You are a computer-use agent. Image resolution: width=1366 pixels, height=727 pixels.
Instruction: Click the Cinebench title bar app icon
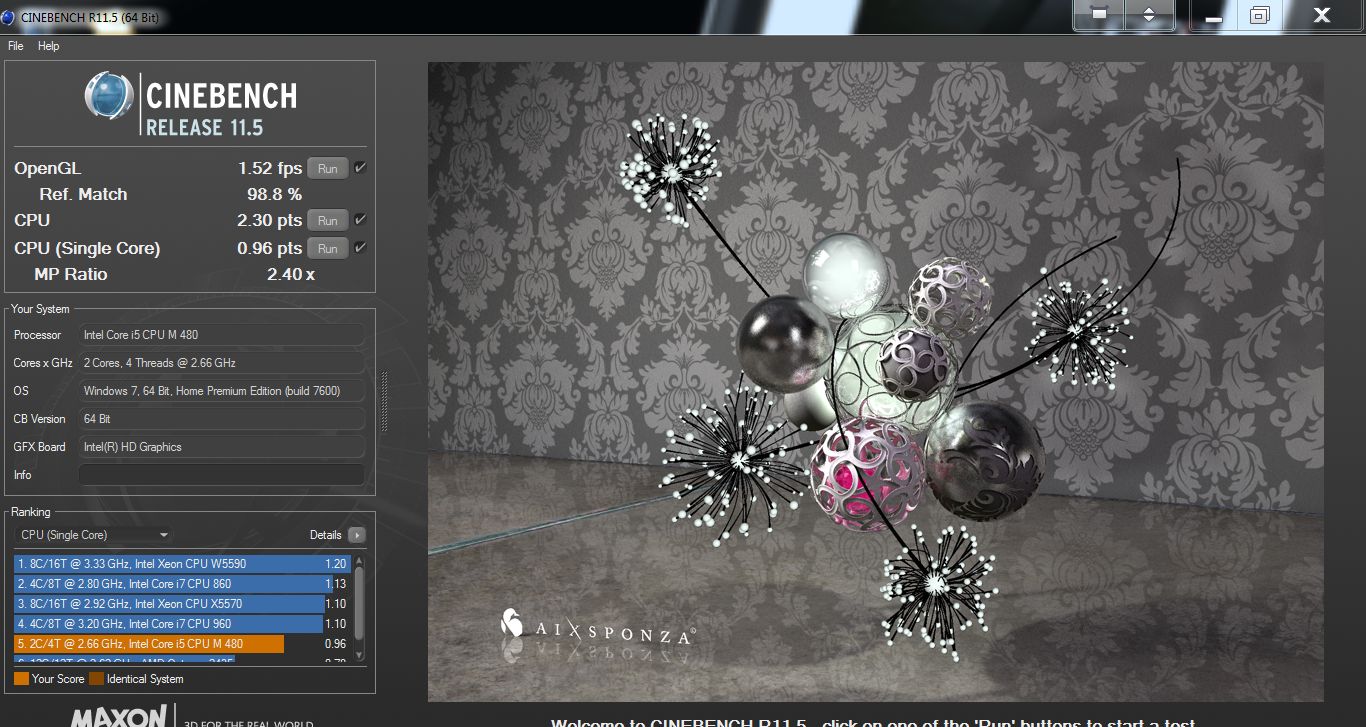tap(9, 17)
